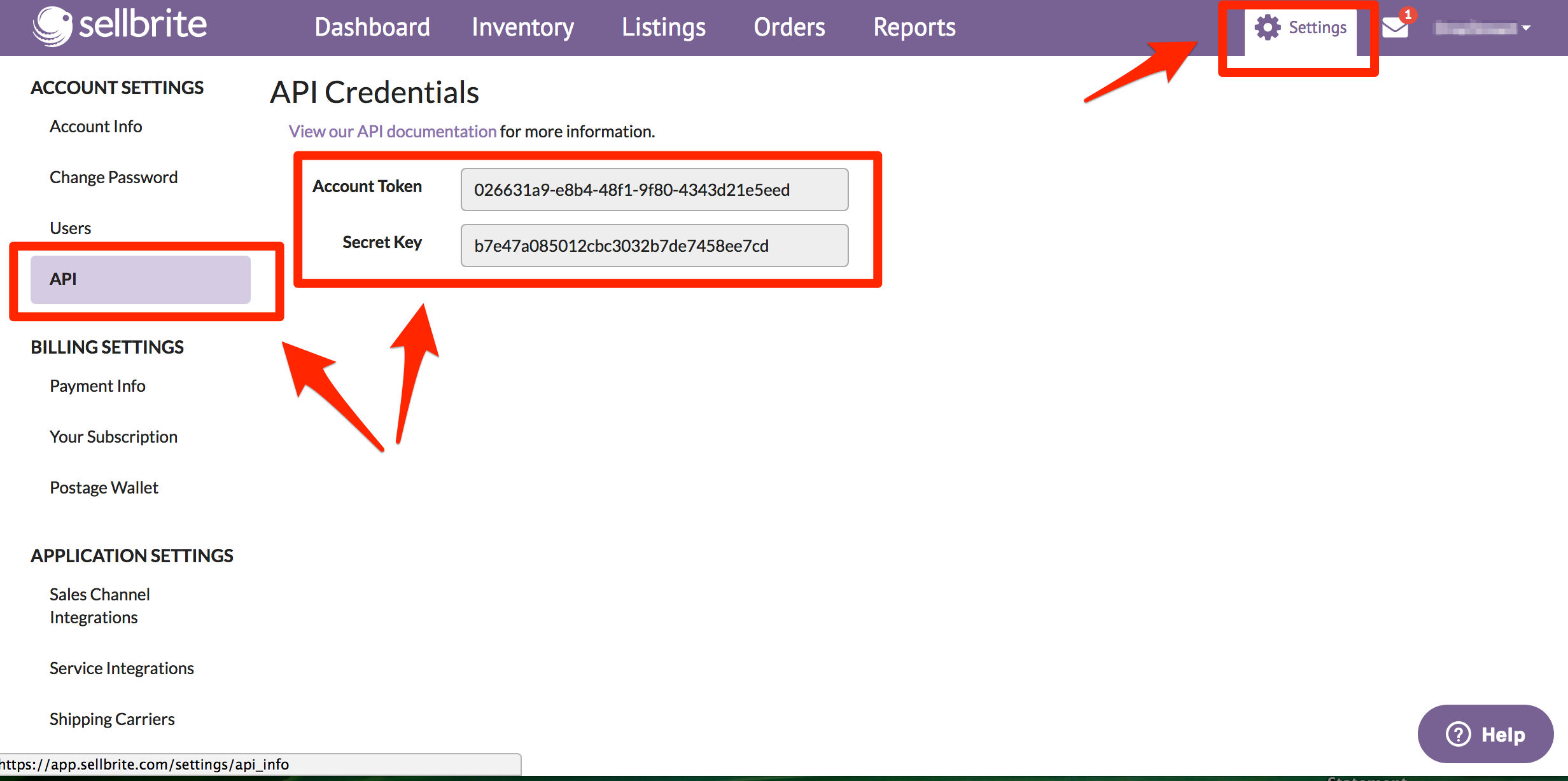
Task: Open Payment Info settings
Action: (98, 386)
